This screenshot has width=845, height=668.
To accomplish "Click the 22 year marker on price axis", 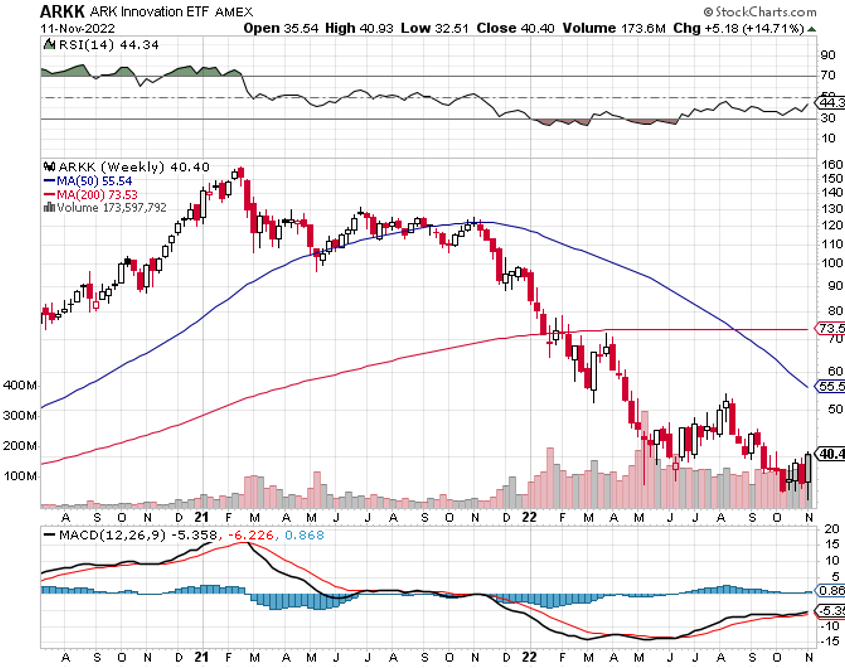I will tap(529, 518).
